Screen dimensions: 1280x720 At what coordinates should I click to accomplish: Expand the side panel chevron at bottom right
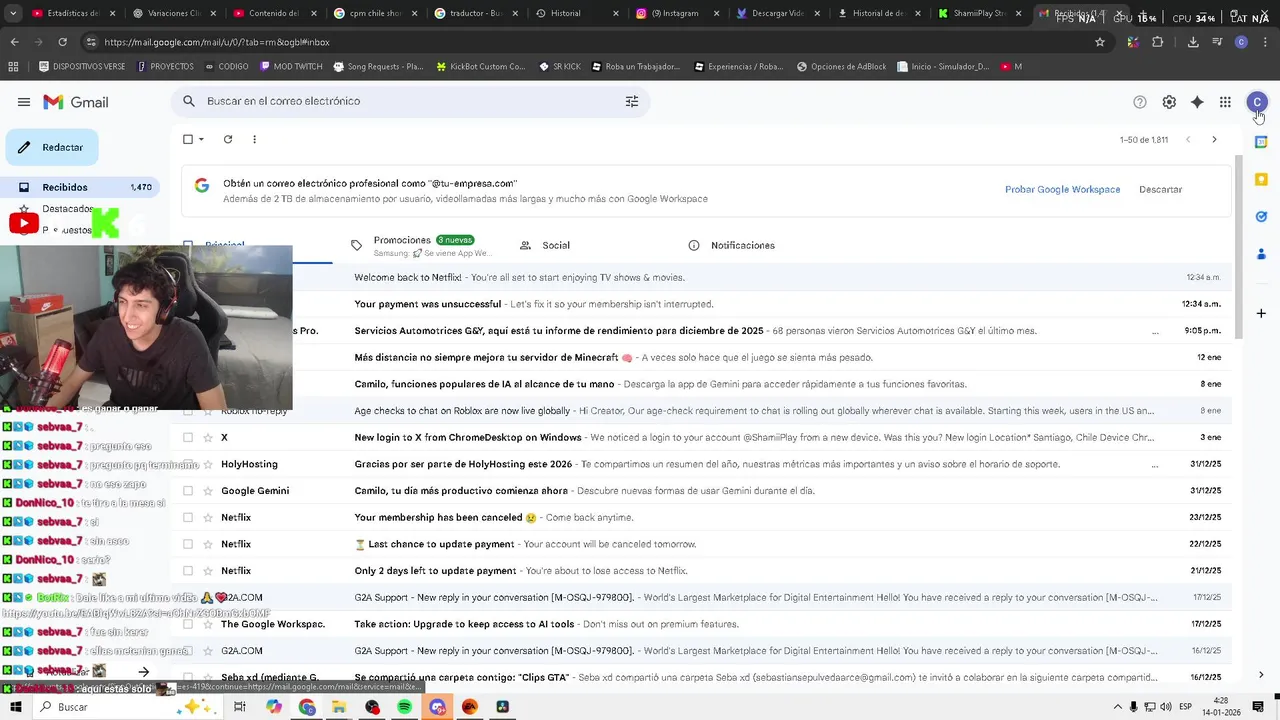pos(1261,675)
